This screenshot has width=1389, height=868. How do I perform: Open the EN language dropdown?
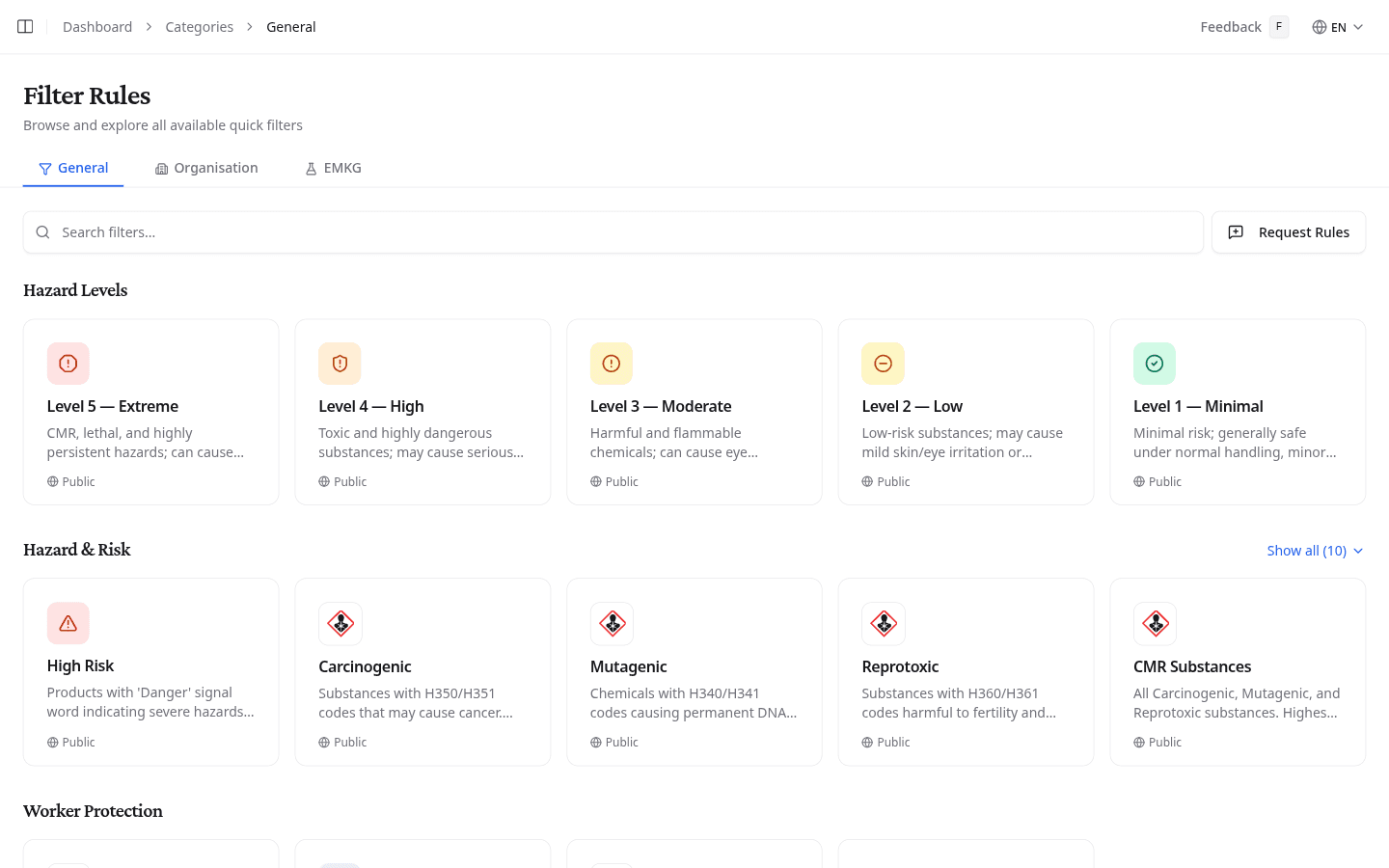pyautogui.click(x=1338, y=27)
